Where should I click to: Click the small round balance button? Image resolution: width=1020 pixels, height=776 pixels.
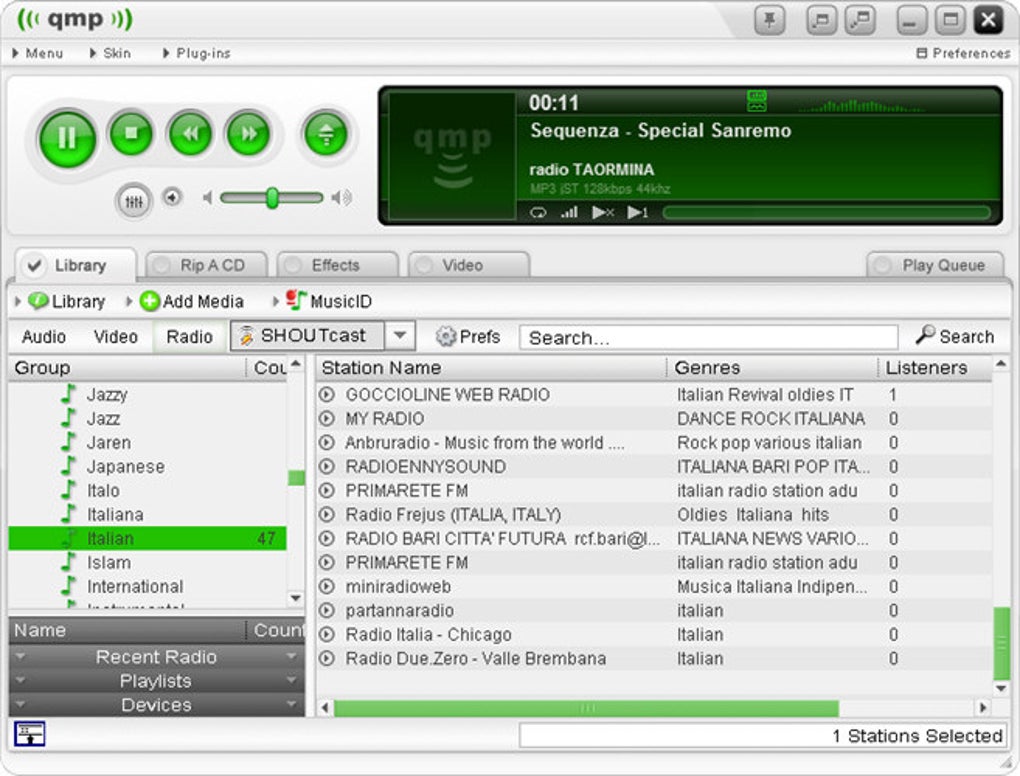[x=172, y=196]
